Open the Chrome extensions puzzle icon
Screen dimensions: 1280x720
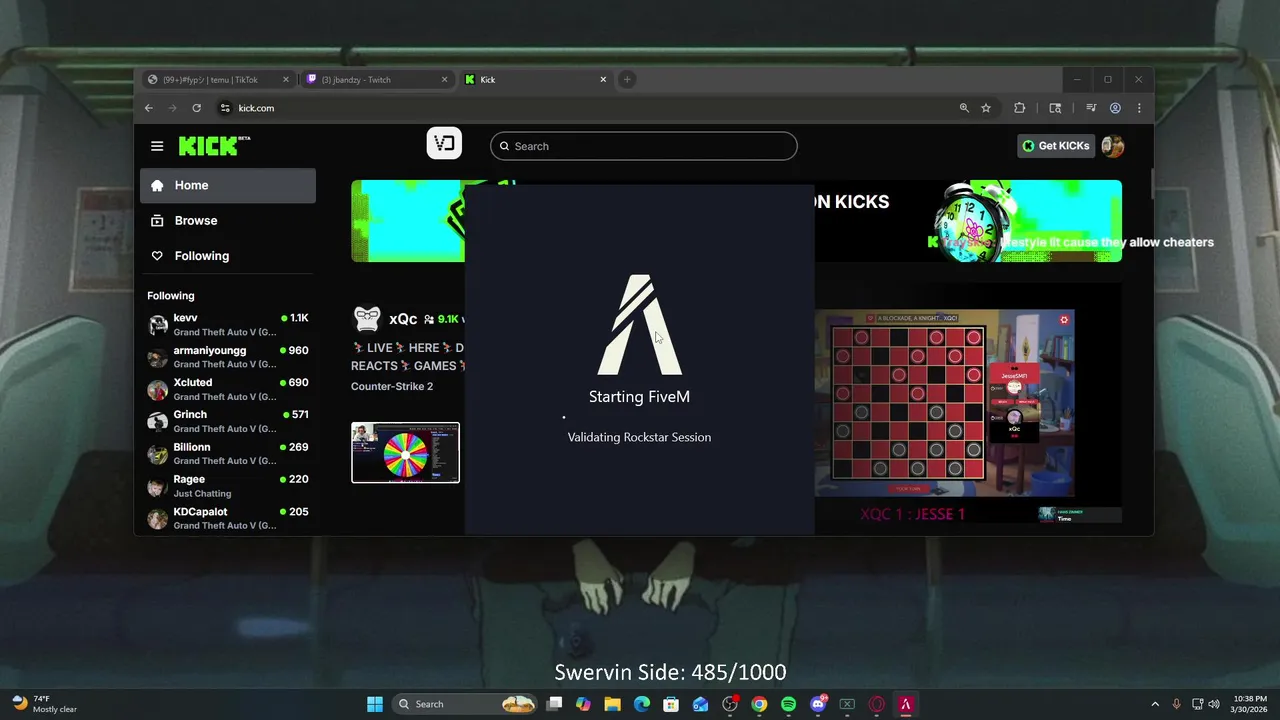click(1020, 108)
